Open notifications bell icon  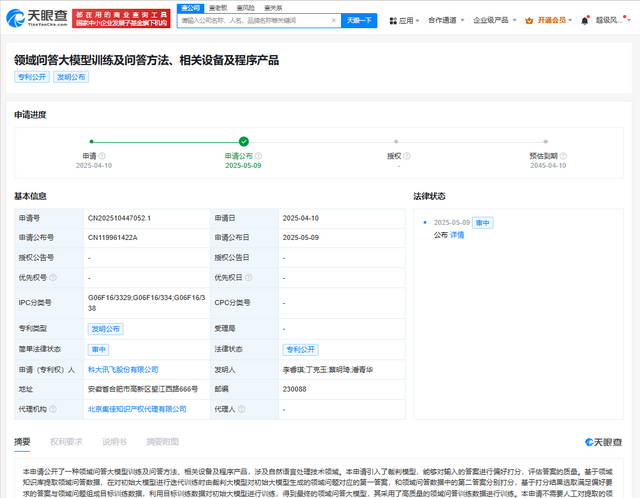584,20
